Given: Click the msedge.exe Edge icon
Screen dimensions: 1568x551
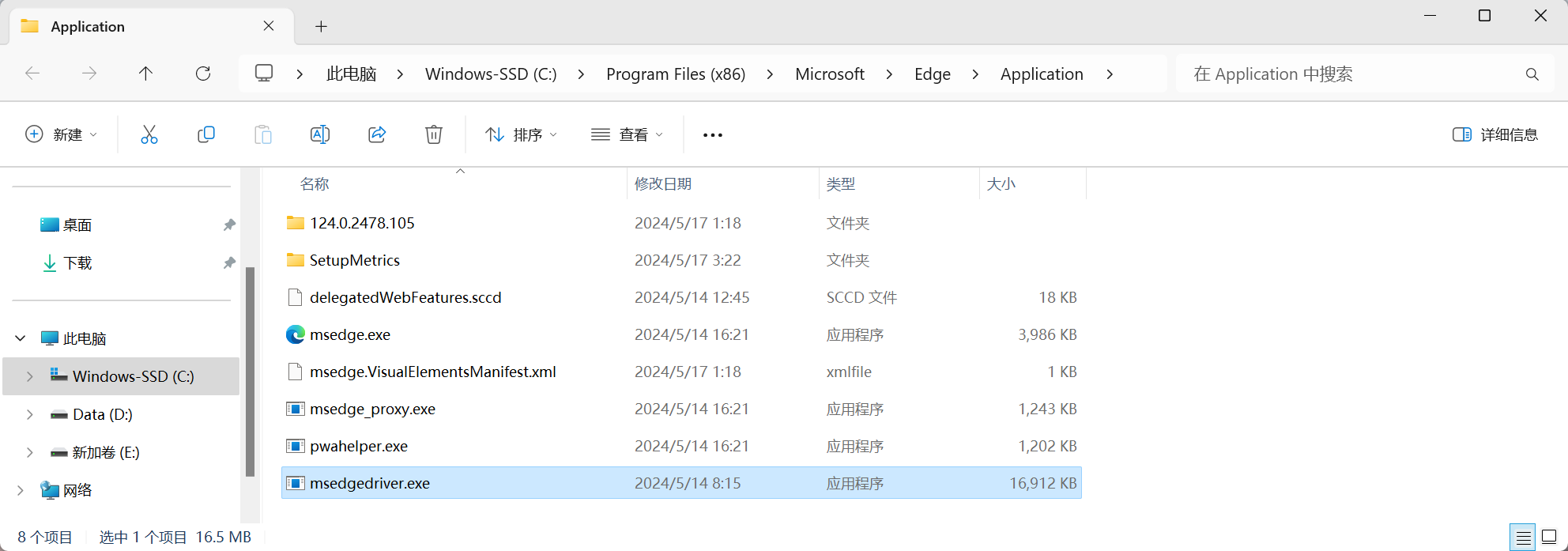Looking at the screenshot, I should tap(295, 334).
